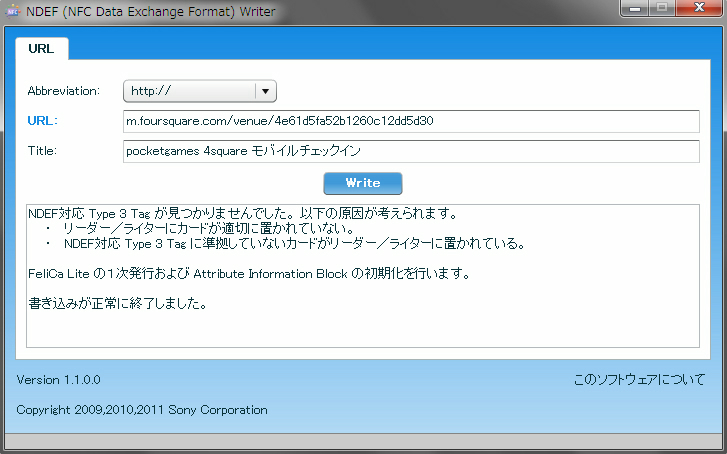
Task: Click the Abbreviation dropdown arrow
Action: coord(266,91)
